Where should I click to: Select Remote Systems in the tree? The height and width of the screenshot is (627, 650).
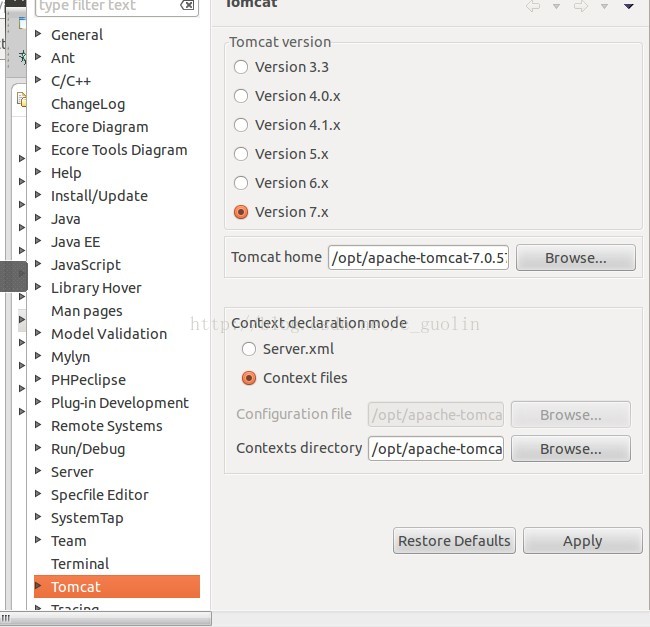point(107,426)
